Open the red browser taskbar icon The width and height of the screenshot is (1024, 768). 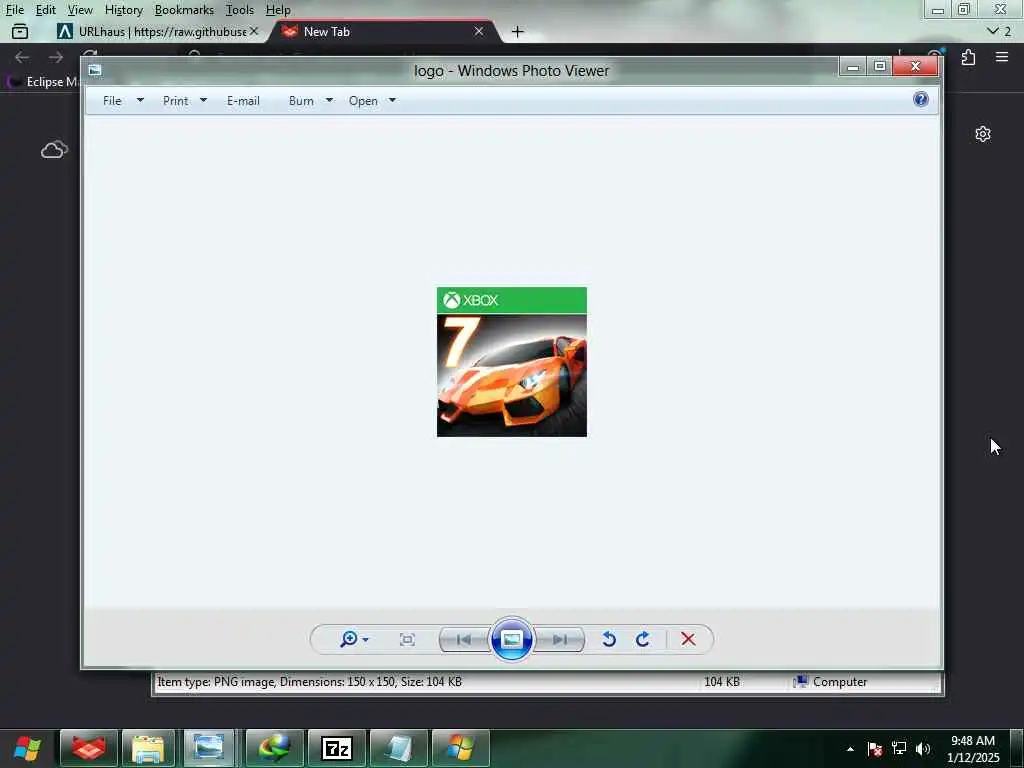coord(89,748)
